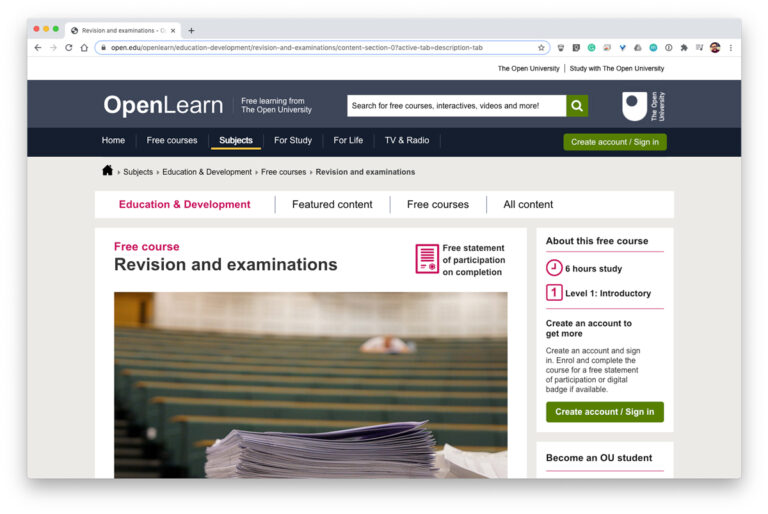Image resolution: width=768 pixels, height=514 pixels.
Task: Open the Extensions puzzle piece menu
Action: click(684, 48)
